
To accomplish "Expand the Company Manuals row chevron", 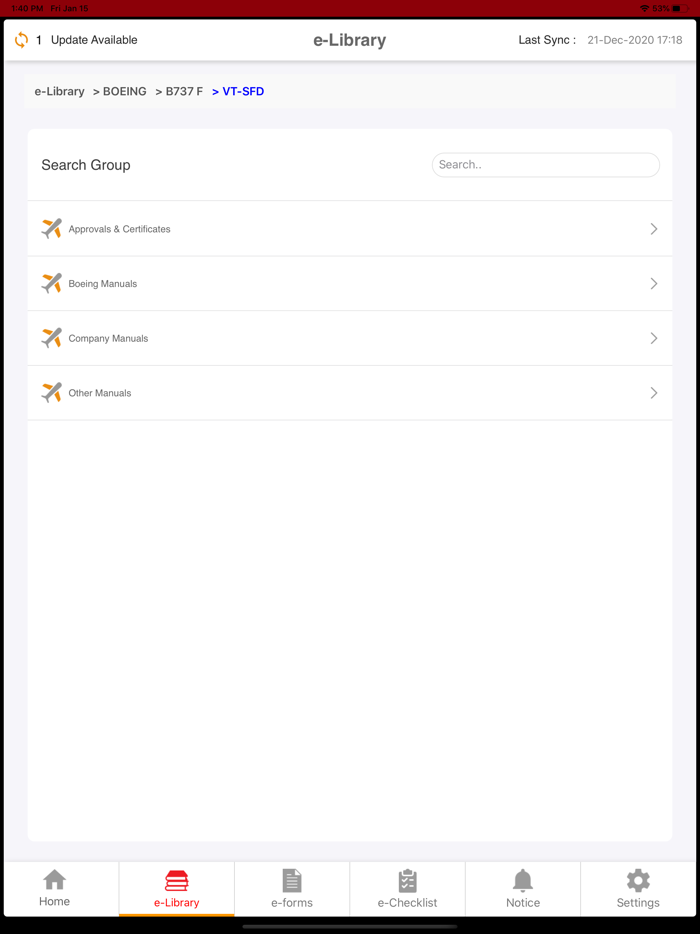I will point(654,337).
